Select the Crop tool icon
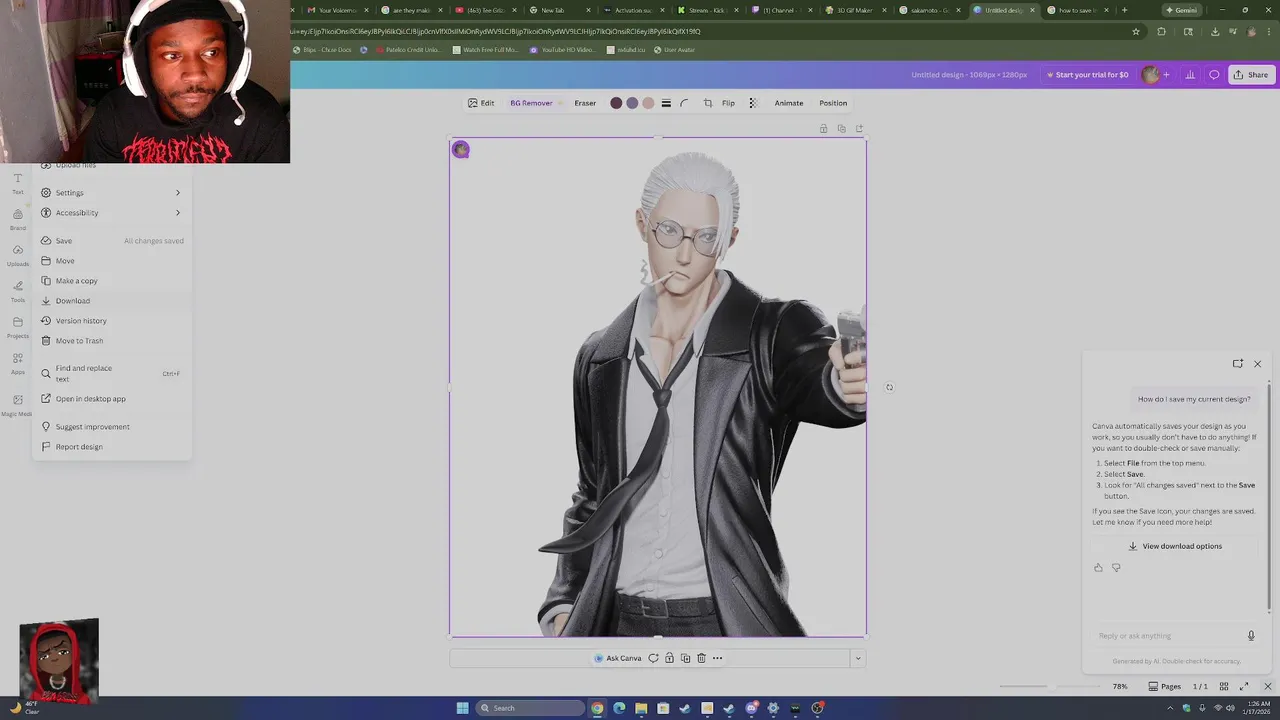The image size is (1280, 720). pos(708,103)
